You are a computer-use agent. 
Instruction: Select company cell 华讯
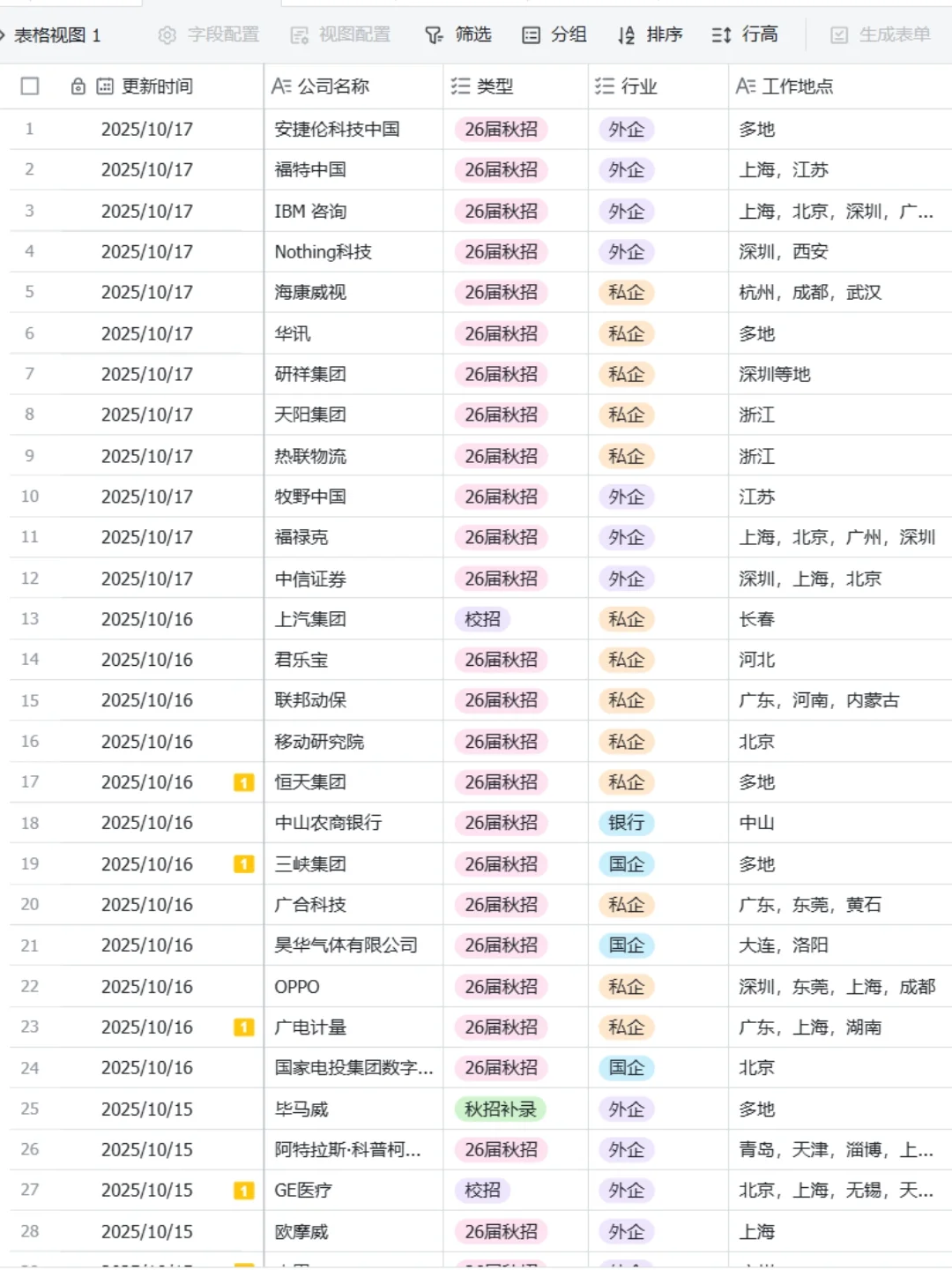coord(353,333)
